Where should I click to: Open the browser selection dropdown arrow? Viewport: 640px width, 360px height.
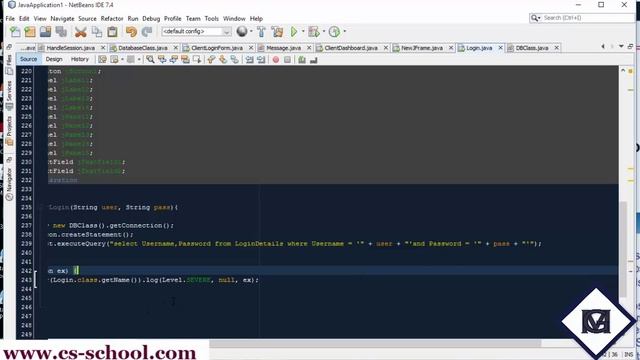tap(251, 31)
